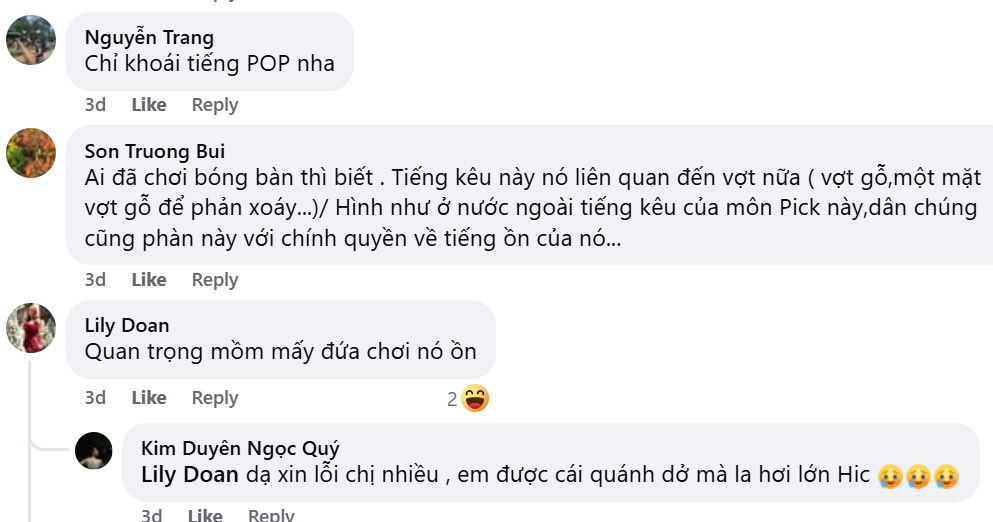Reply to Kim Duyên Ngọc Quý's reply

pos(271,514)
